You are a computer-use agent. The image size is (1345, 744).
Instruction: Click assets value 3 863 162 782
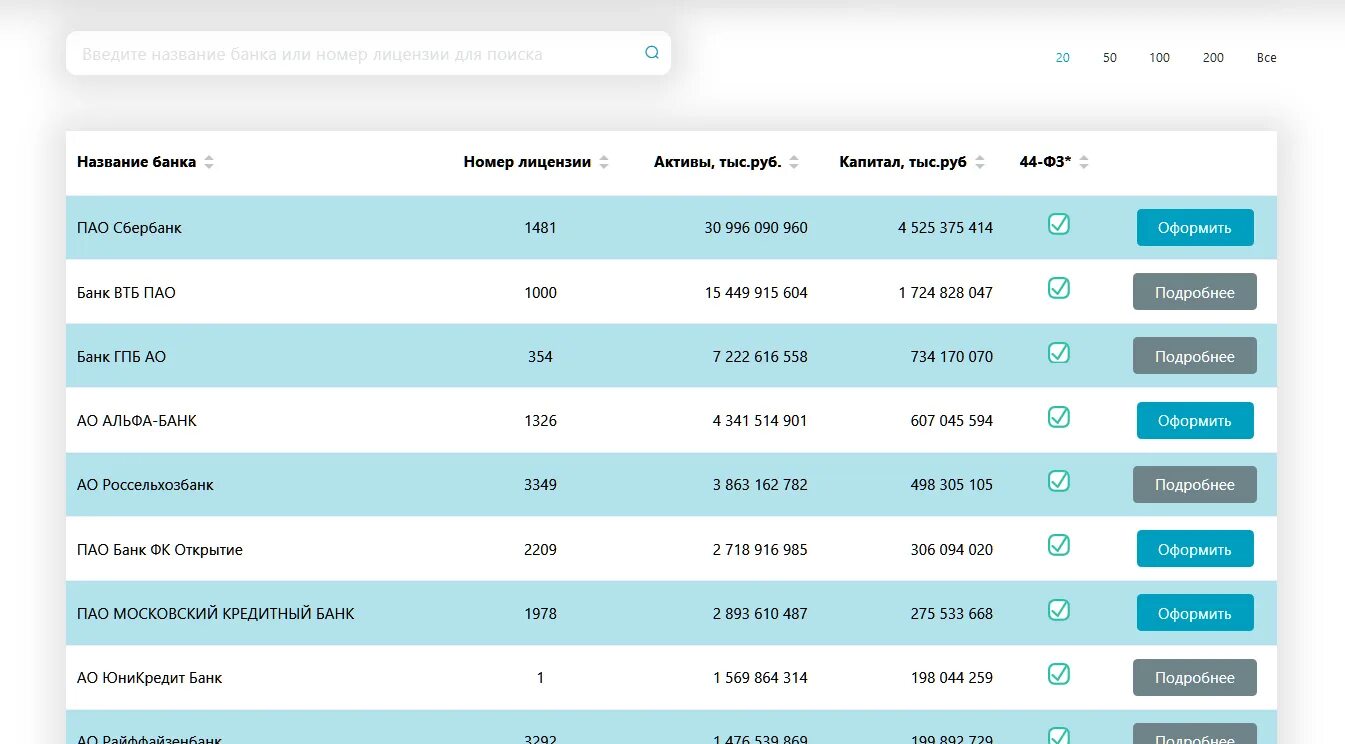760,485
